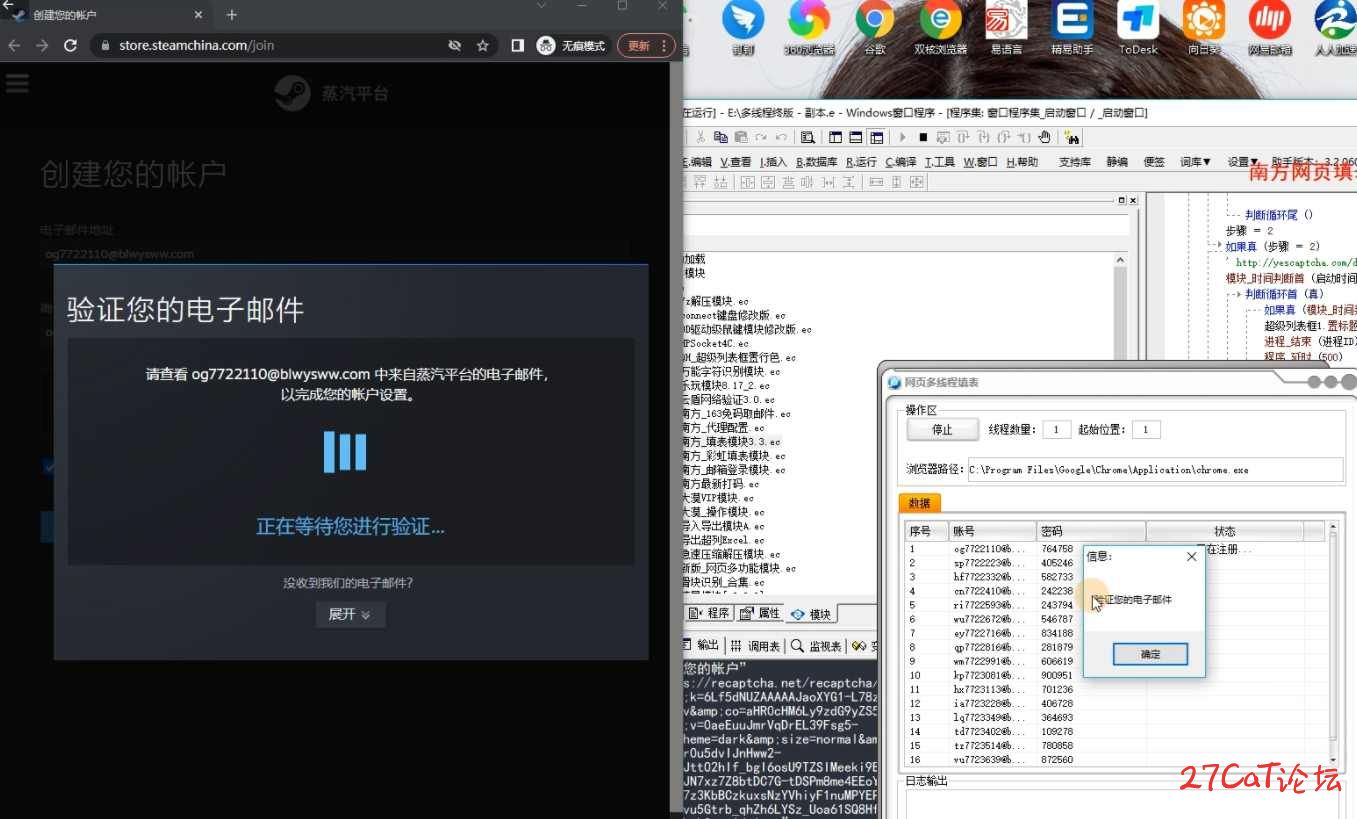Select 调用表 tab in bottom panel
Screen dimensions: 1357x819
click(x=755, y=645)
